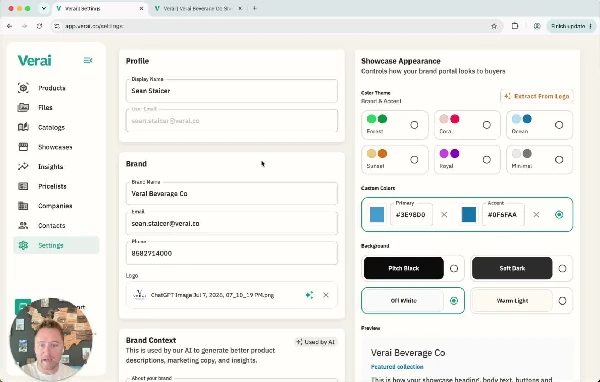Screen dimensions: 600x382
Task: Click the Featured collection link in preview
Action: coord(397,367)
